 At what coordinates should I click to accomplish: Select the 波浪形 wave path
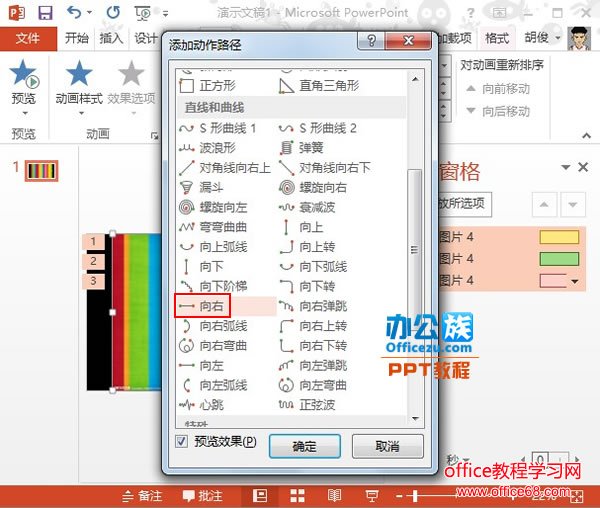click(207, 148)
